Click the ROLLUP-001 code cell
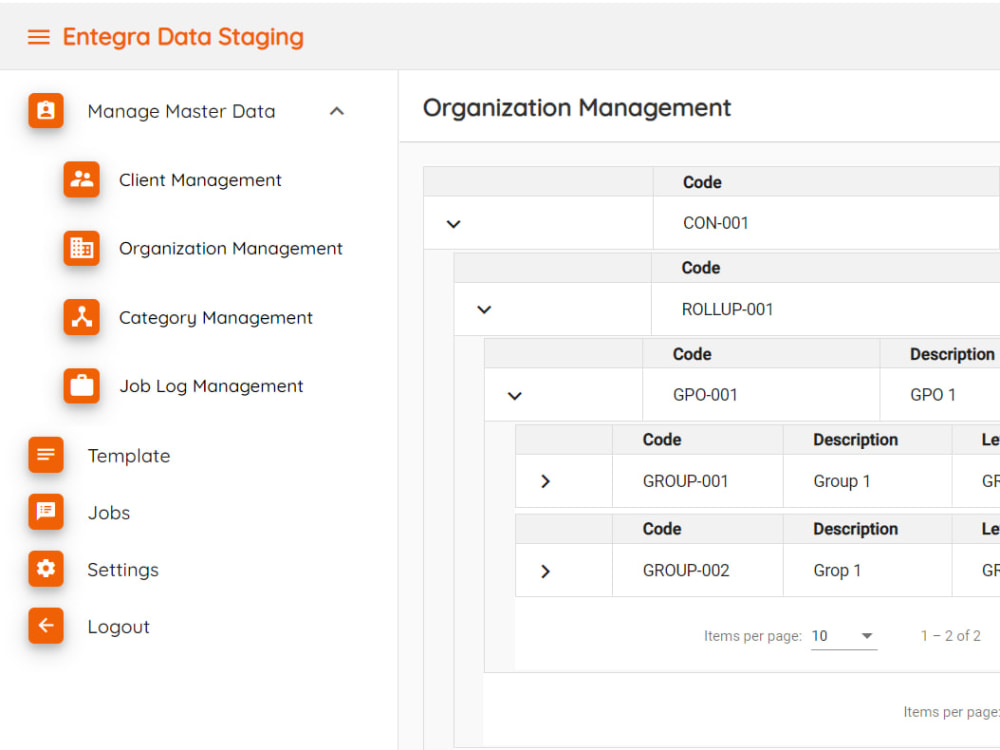Screen dimensions: 1000x750 825,309
